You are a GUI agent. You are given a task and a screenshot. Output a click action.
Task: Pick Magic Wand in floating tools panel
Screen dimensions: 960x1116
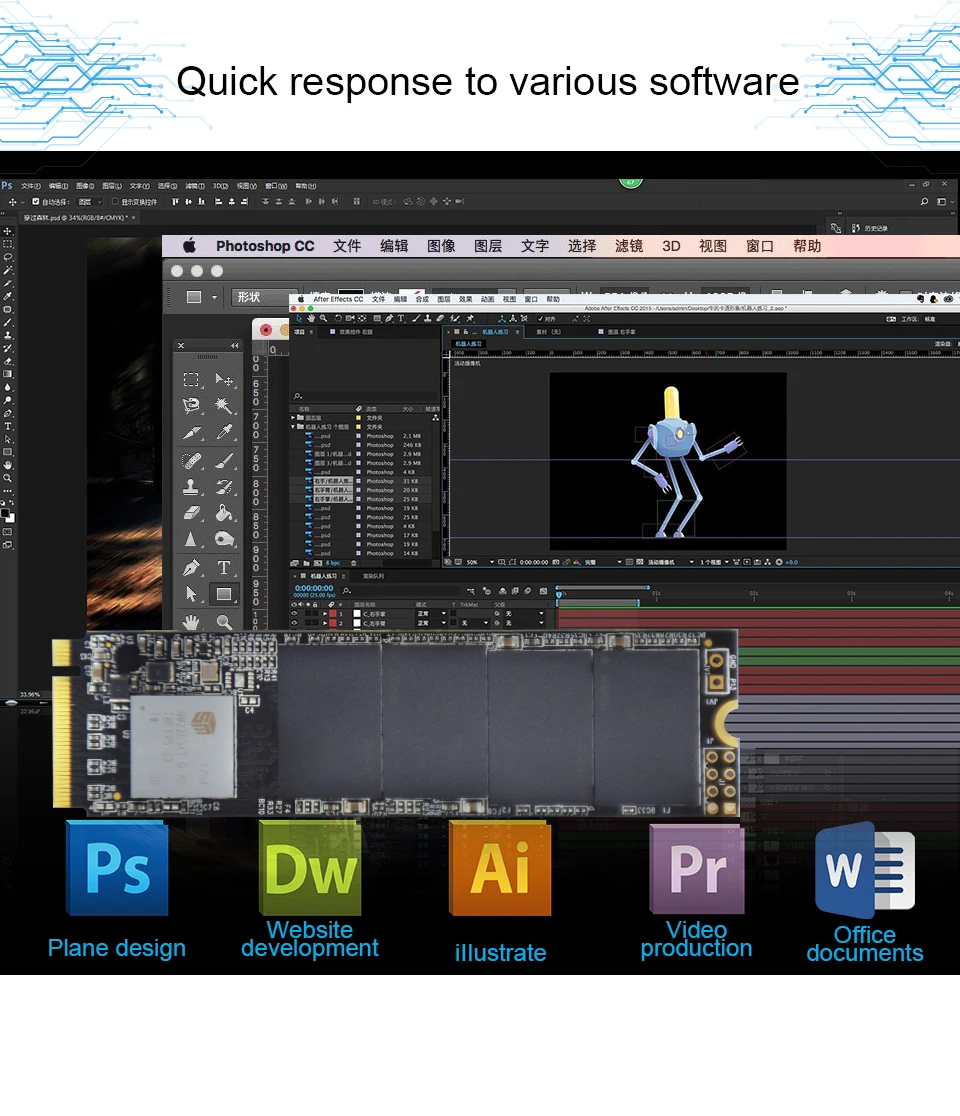pyautogui.click(x=223, y=406)
